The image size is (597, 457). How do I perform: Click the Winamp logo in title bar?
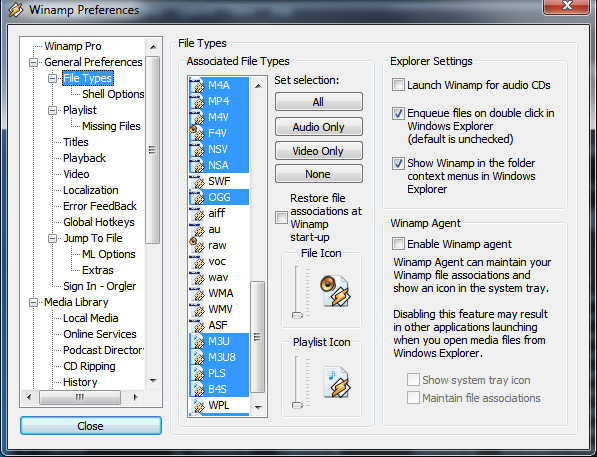click(16, 10)
